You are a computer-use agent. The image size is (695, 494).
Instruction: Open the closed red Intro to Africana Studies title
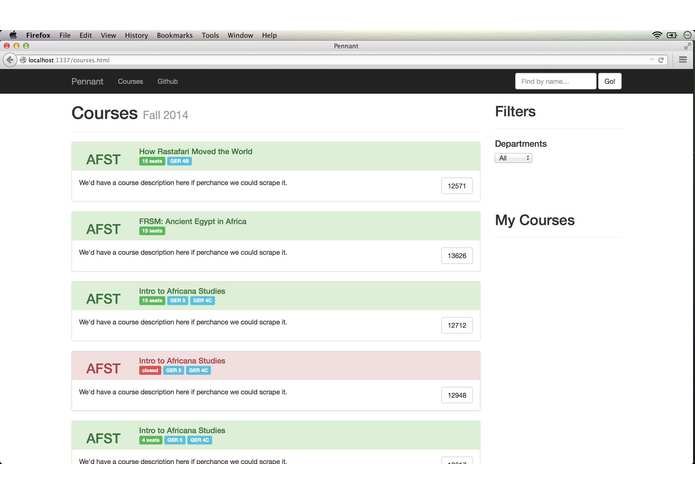tap(182, 361)
